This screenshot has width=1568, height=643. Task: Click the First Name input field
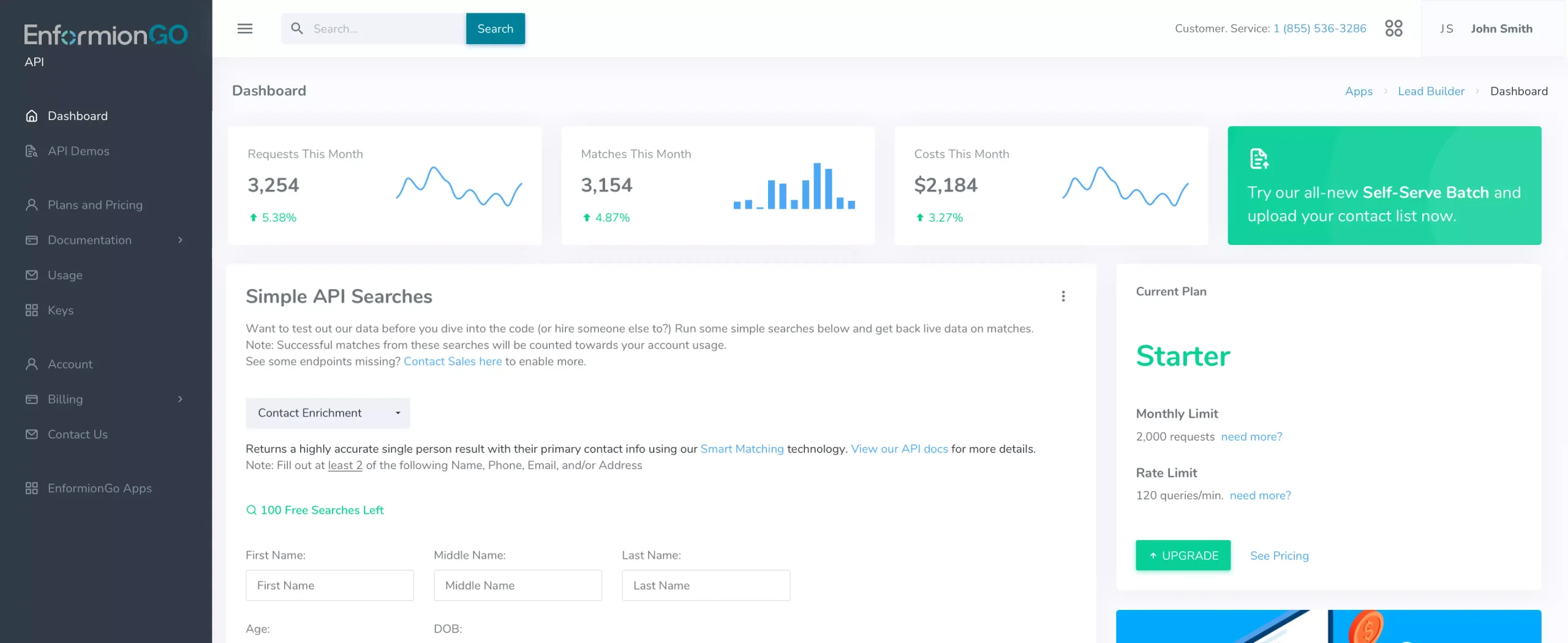tap(330, 585)
